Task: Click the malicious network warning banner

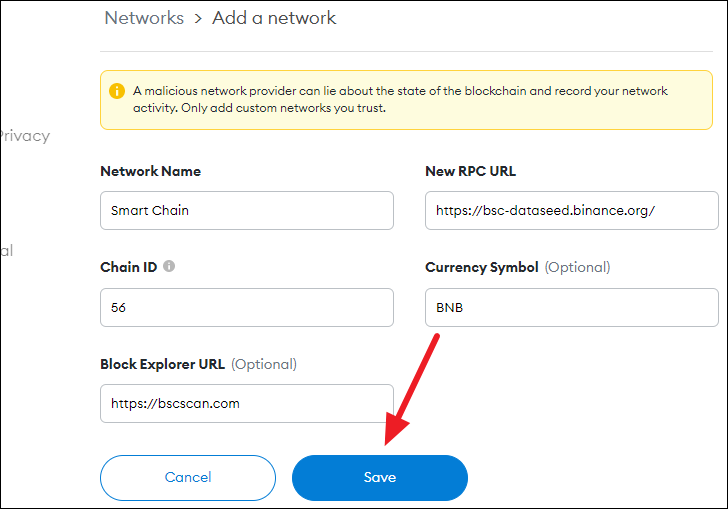Action: pos(406,100)
